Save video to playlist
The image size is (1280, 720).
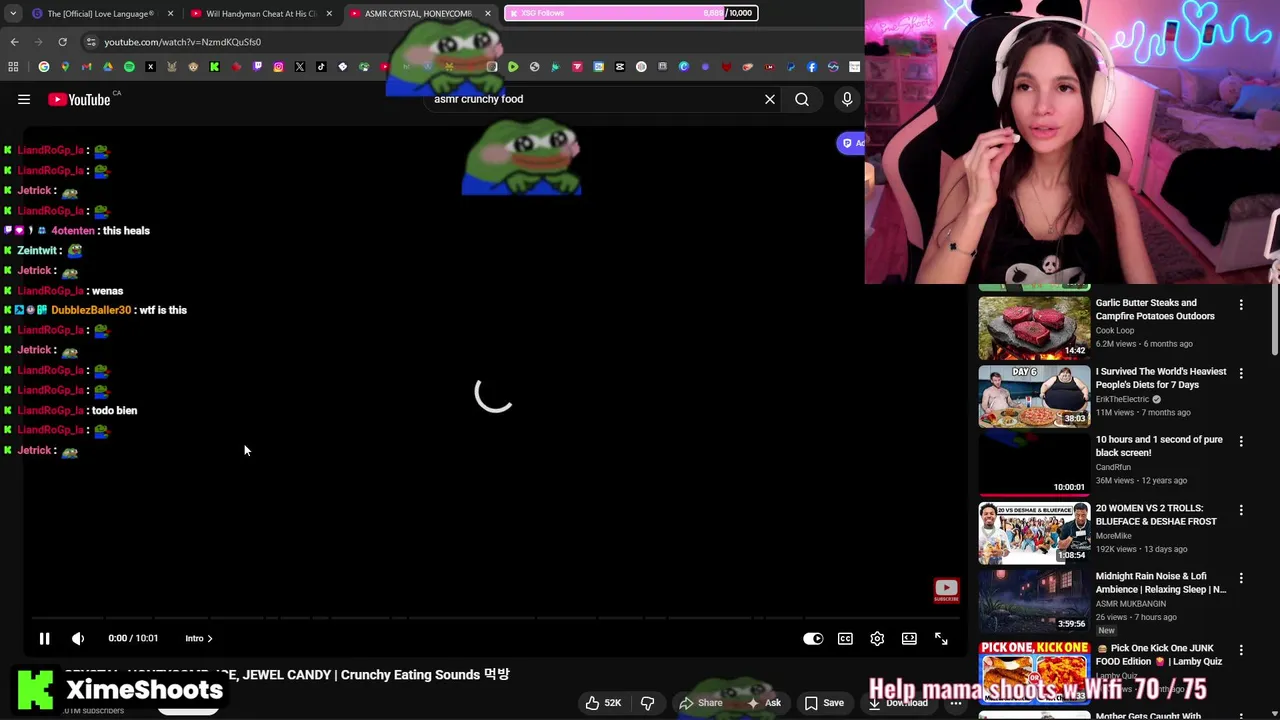coord(824,702)
